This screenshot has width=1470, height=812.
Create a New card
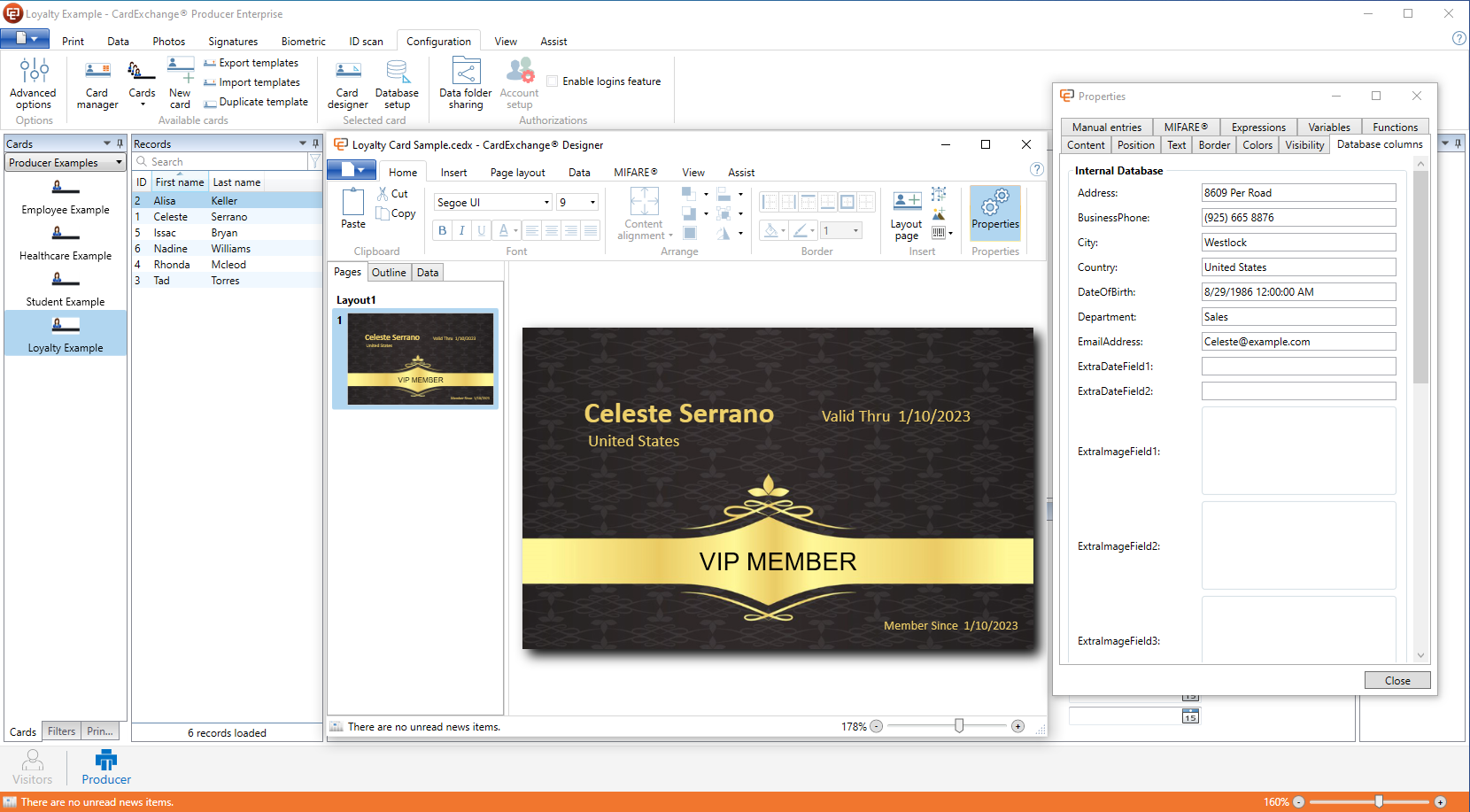coord(180,84)
